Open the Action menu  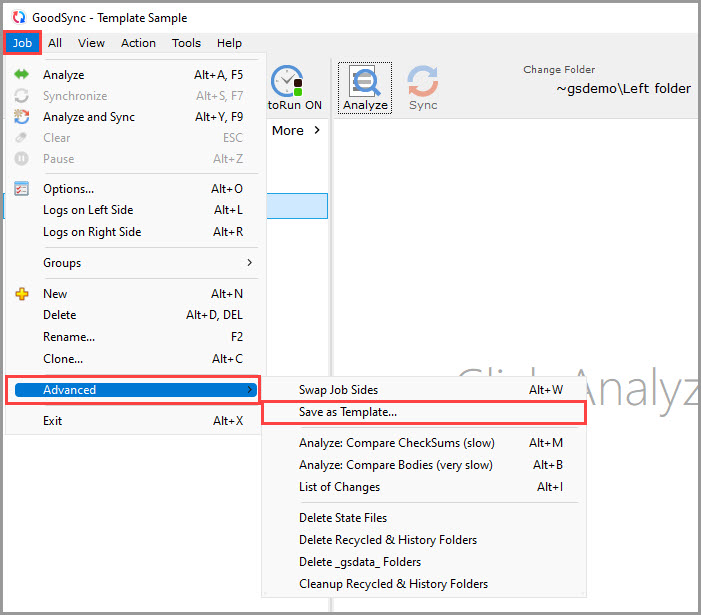click(138, 43)
